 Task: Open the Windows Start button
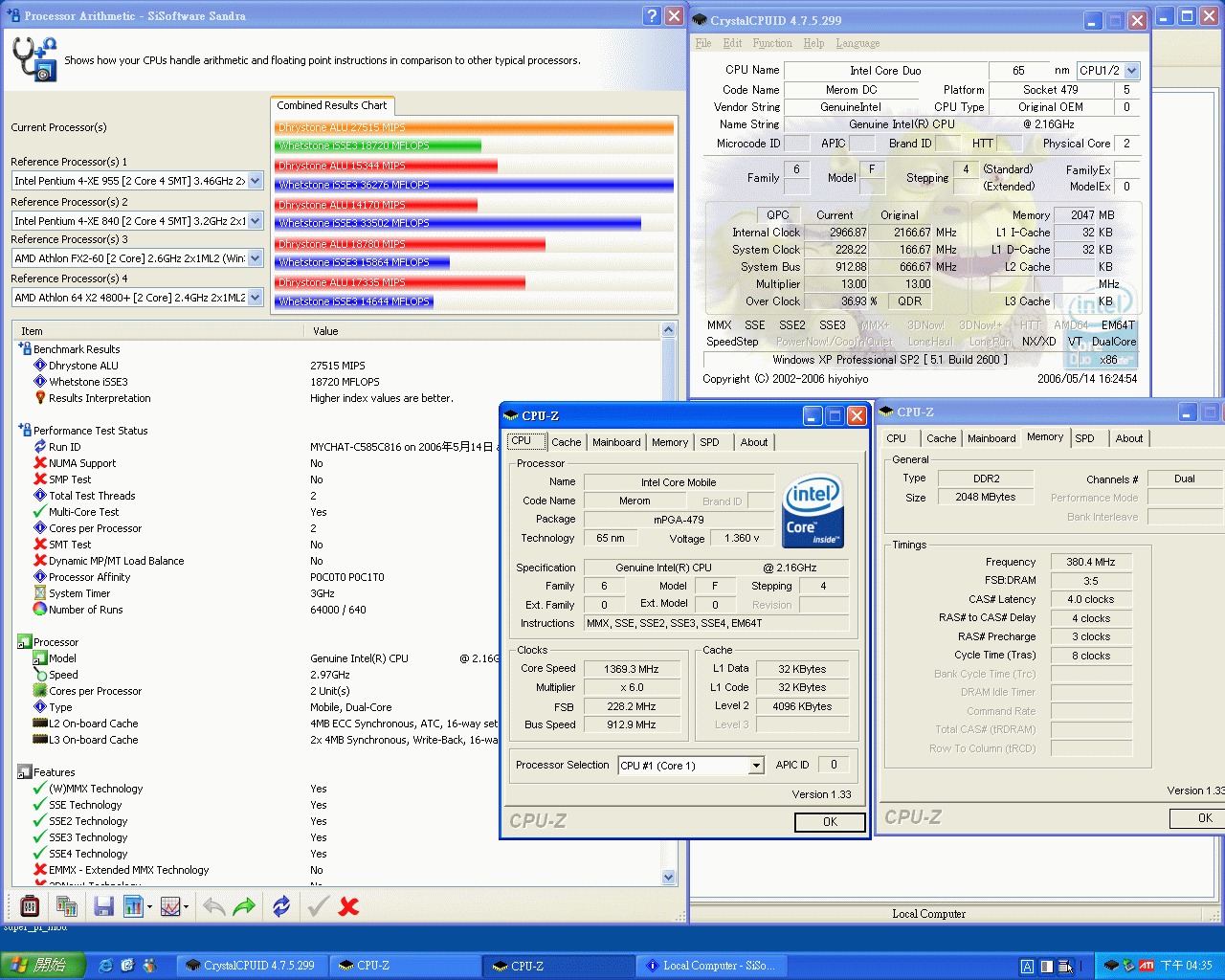pyautogui.click(x=43, y=966)
